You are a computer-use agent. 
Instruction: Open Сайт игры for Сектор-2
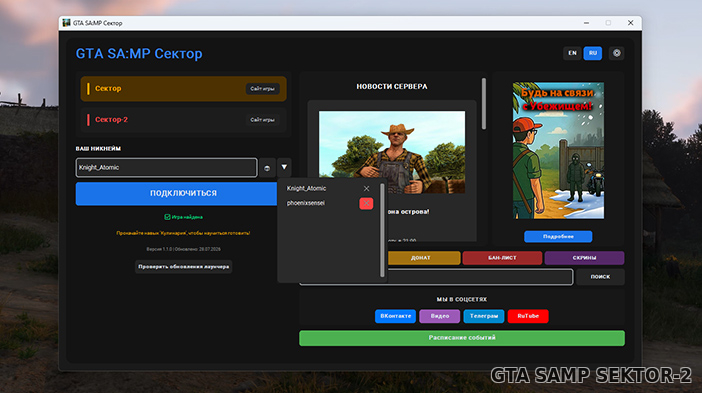coord(262,120)
